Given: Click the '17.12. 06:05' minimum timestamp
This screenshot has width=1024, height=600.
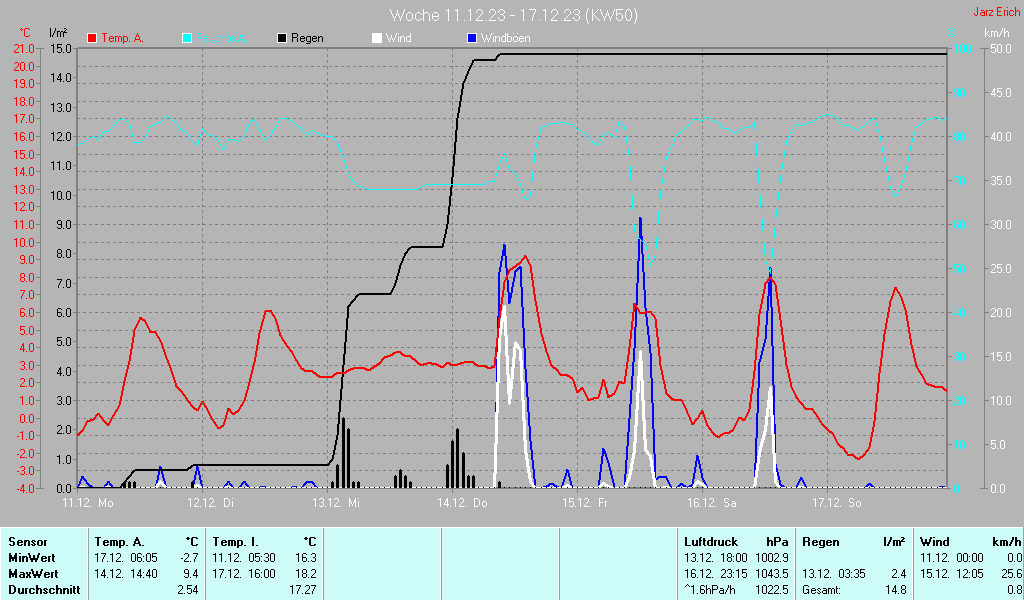Looking at the screenshot, I should pyautogui.click(x=126, y=558).
